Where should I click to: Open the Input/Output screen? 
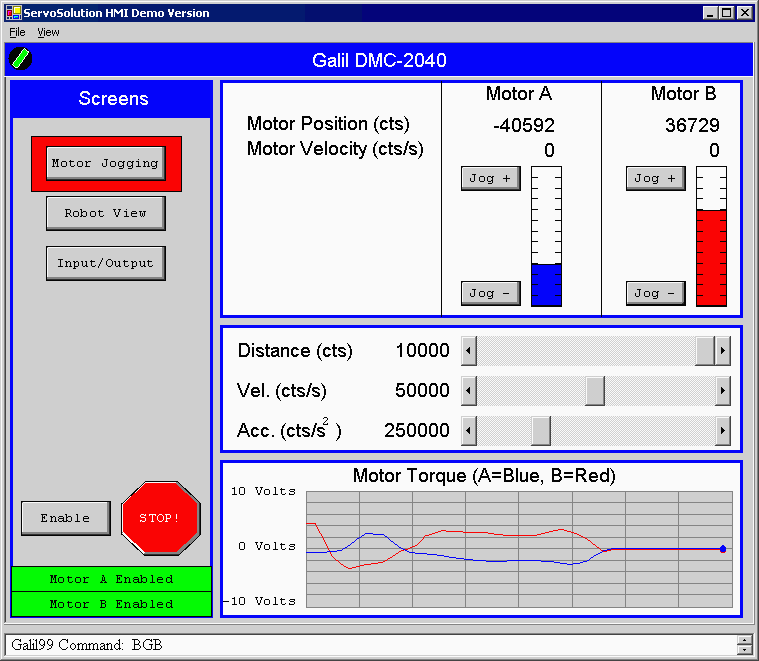click(105, 263)
